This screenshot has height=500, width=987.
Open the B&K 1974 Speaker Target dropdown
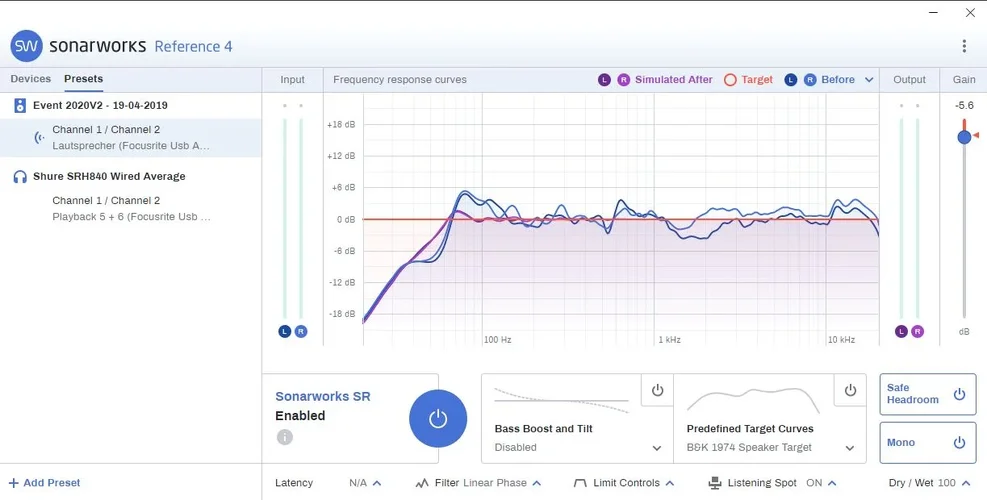point(849,448)
